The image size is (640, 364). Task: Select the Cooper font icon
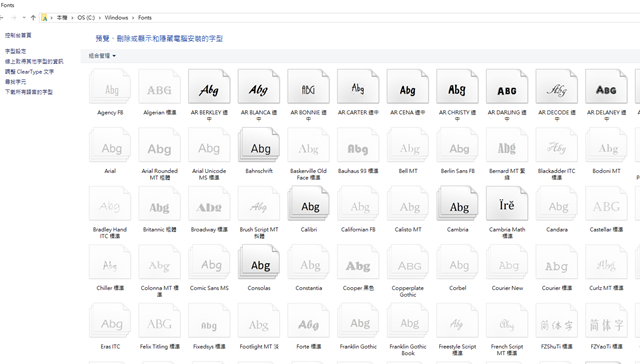click(x=358, y=262)
